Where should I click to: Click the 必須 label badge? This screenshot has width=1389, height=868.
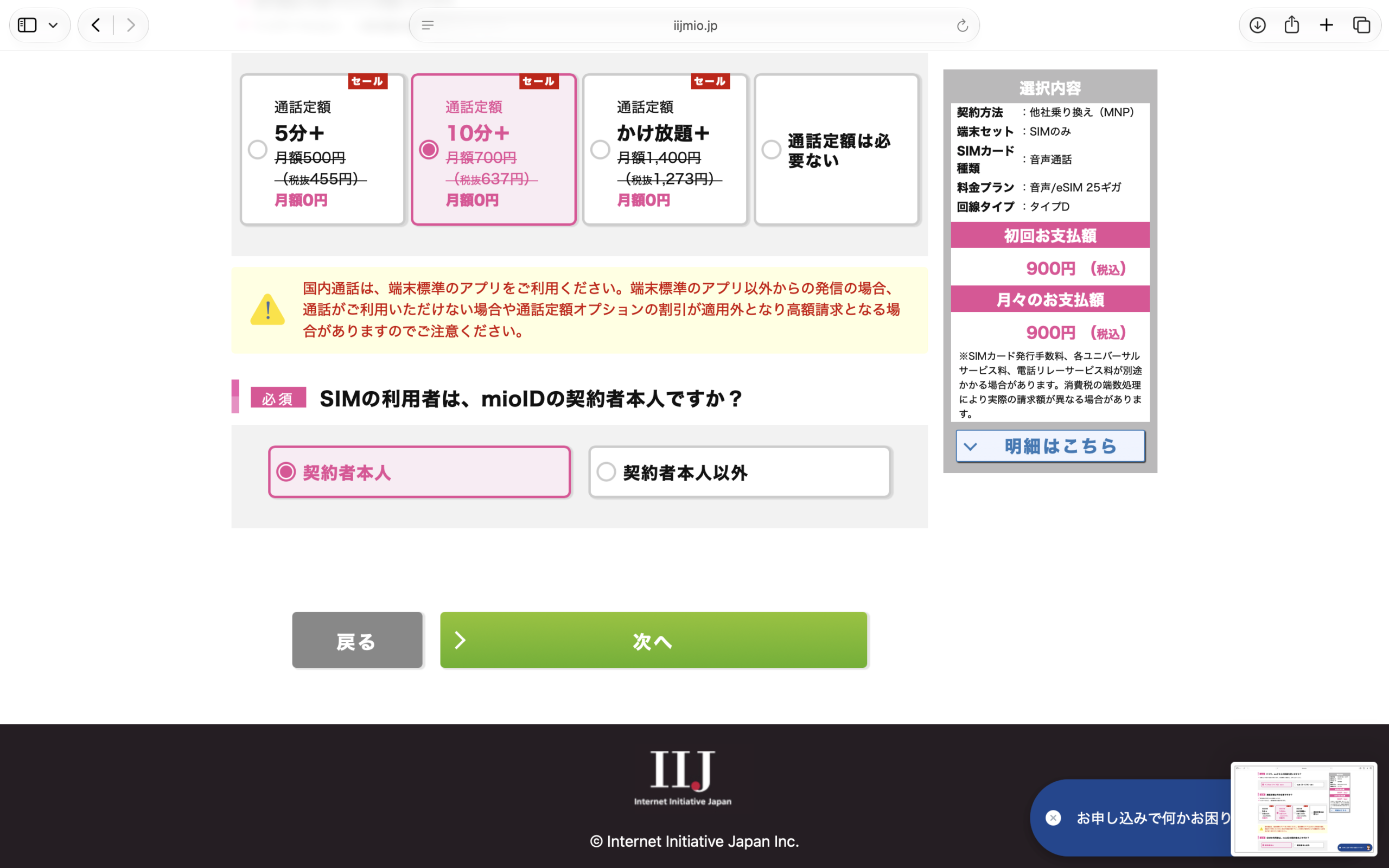pyautogui.click(x=278, y=397)
